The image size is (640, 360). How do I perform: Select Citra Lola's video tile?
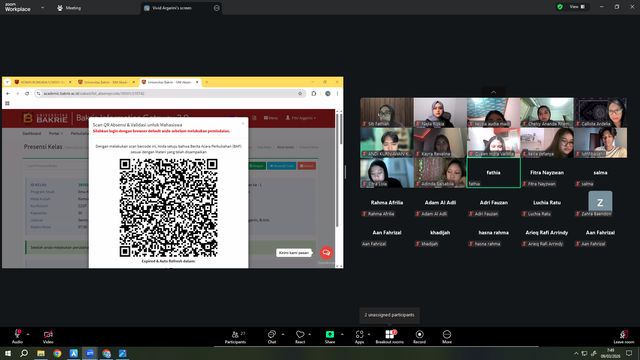(x=387, y=173)
